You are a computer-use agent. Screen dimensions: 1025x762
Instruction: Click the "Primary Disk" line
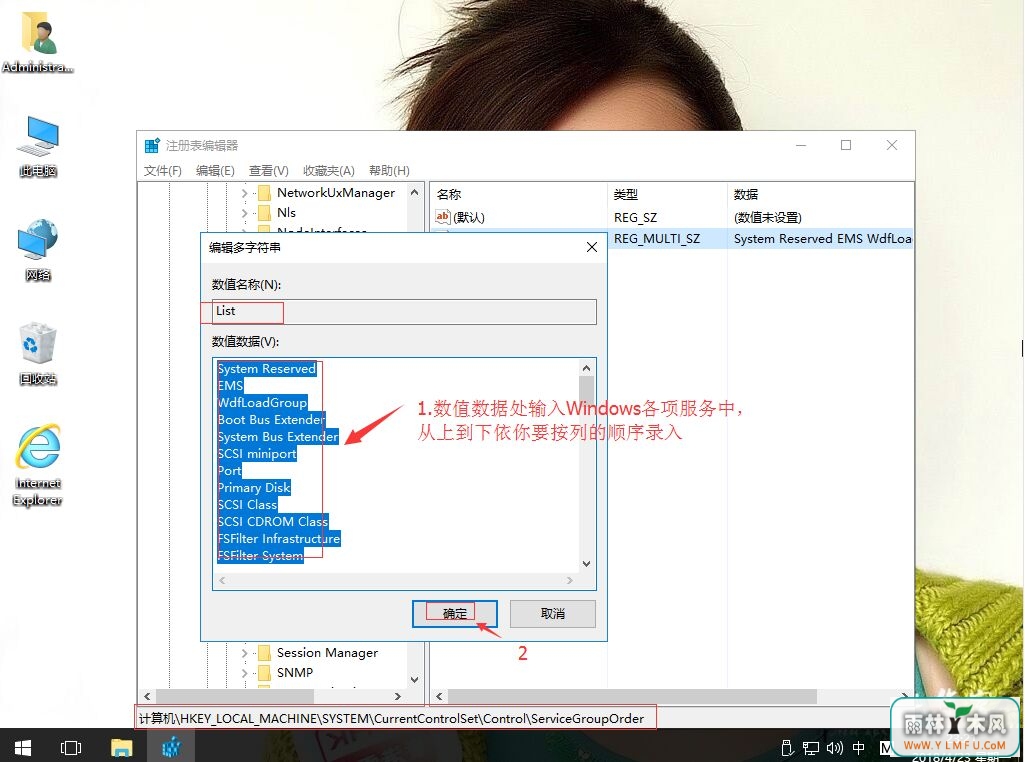254,488
